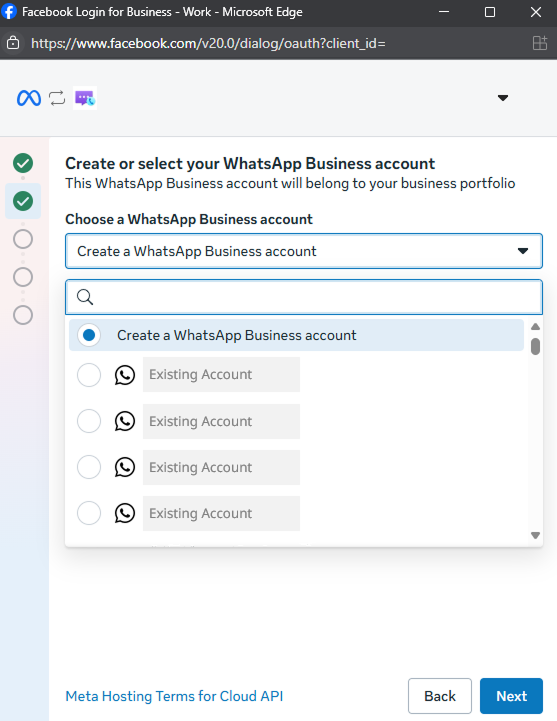The image size is (557, 721).
Task: Click the browser lock site info icon
Action: pyautogui.click(x=13, y=43)
